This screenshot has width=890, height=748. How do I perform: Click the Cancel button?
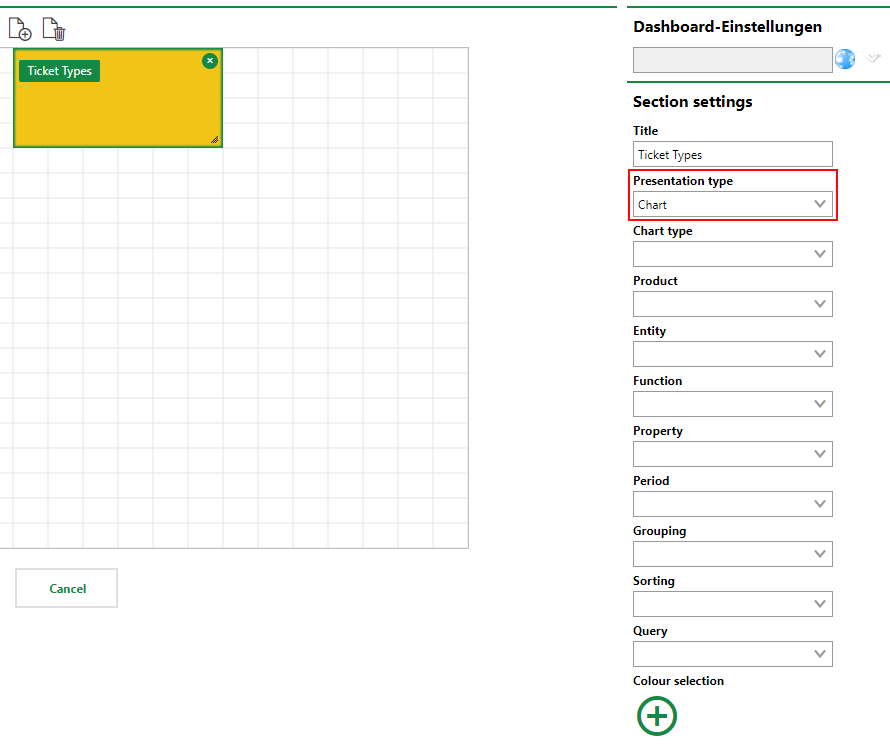(x=67, y=589)
